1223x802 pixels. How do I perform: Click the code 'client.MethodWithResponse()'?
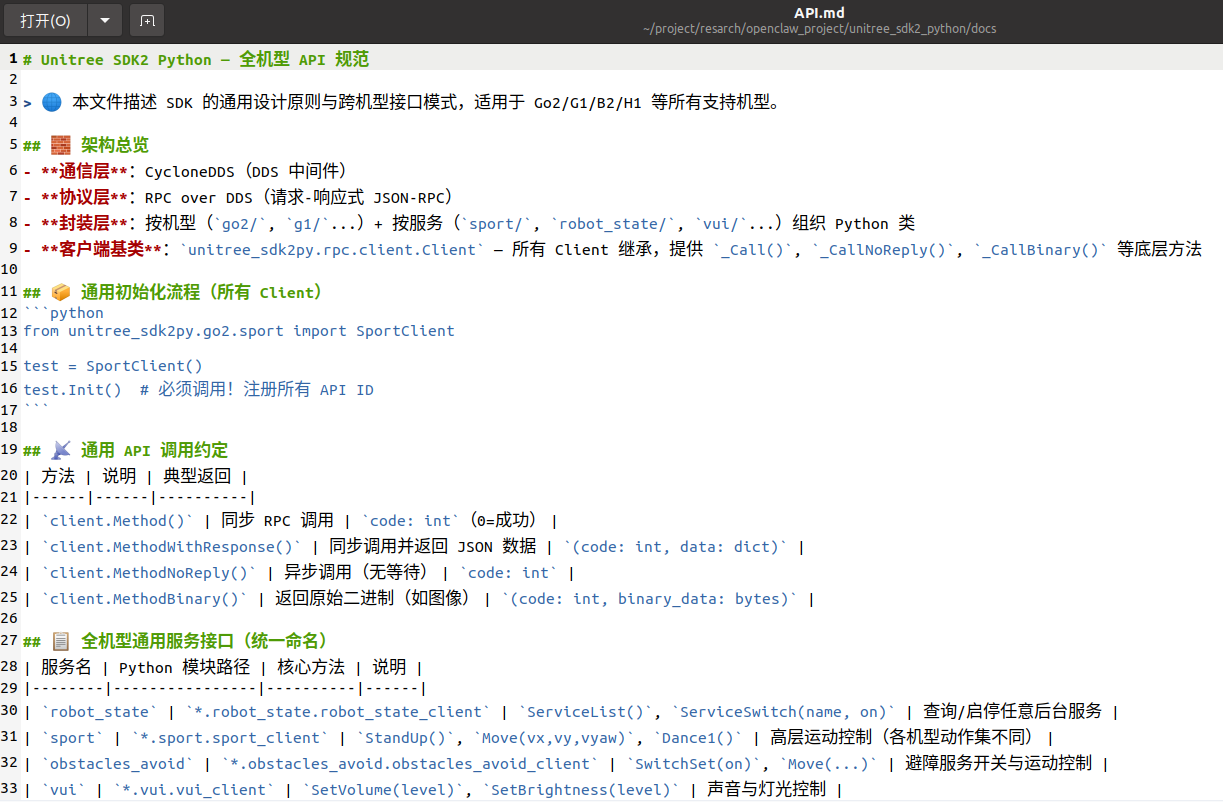pyautogui.click(x=172, y=547)
